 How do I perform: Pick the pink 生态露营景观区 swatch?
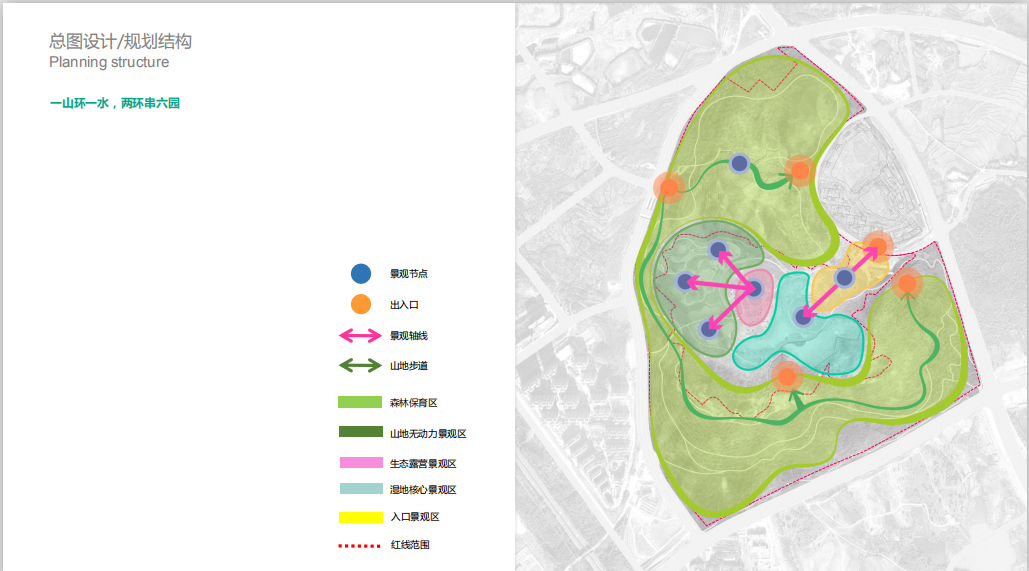tap(362, 463)
